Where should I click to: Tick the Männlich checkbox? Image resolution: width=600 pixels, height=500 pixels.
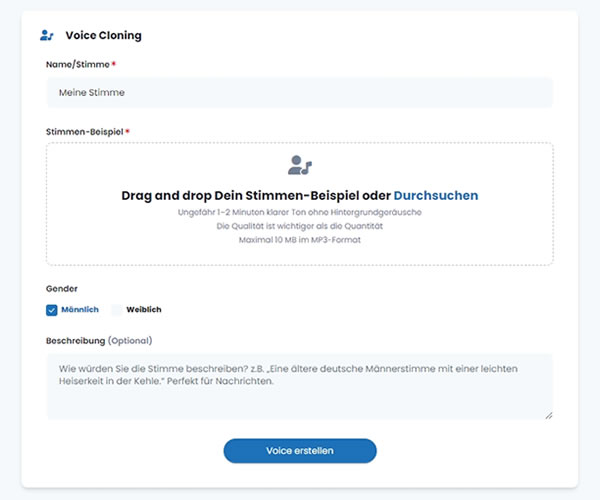coord(53,310)
